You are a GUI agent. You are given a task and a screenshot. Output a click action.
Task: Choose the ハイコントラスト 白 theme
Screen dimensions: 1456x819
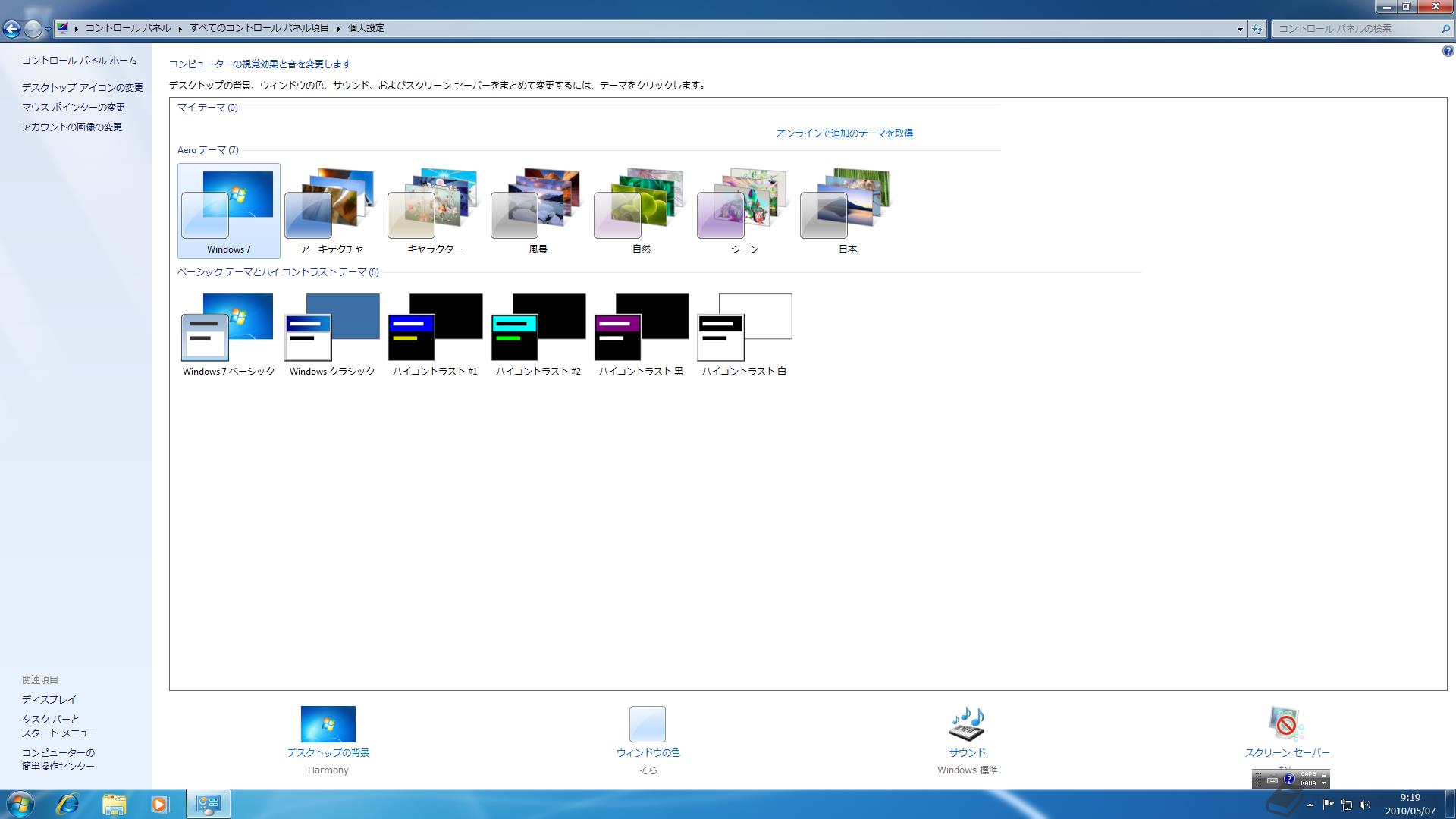[744, 334]
